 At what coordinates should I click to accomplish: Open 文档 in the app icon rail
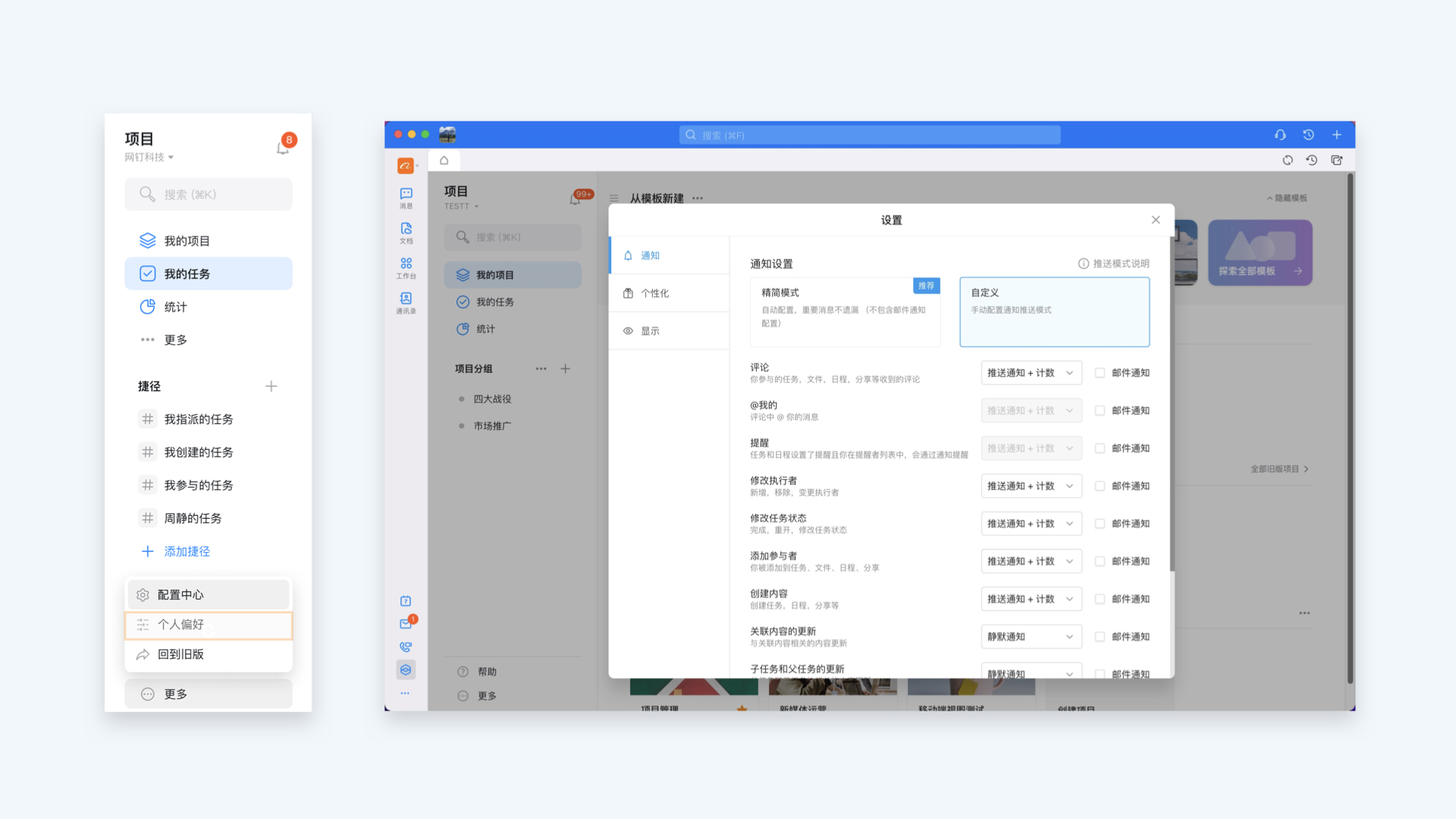[406, 233]
